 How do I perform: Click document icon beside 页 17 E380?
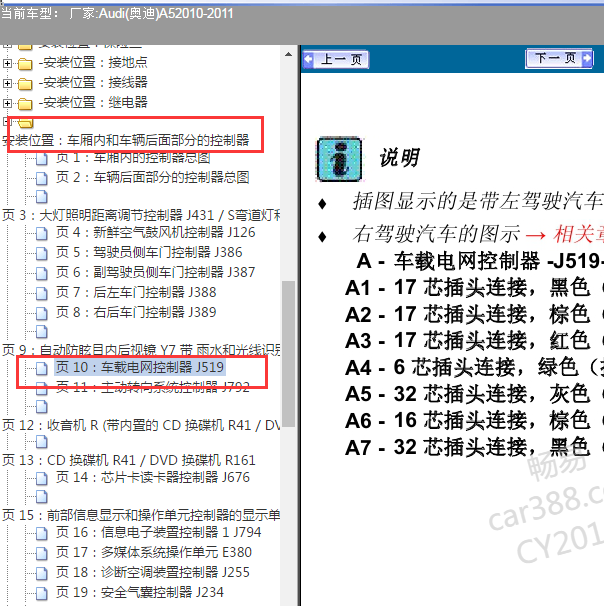[x=41, y=553]
